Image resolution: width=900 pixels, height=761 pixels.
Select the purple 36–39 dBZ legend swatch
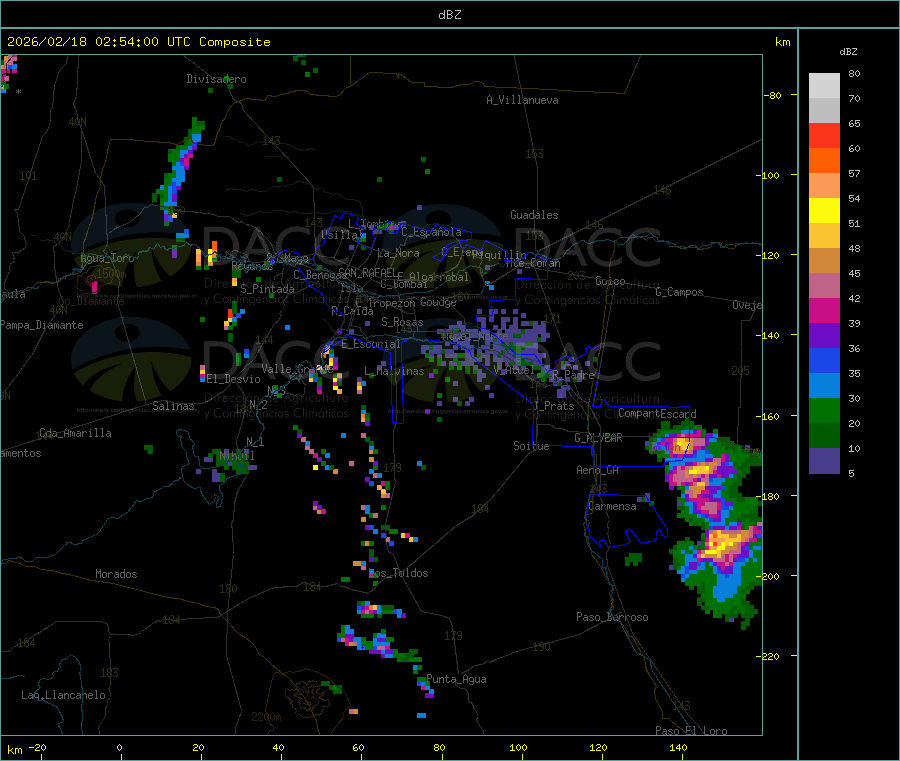click(824, 336)
